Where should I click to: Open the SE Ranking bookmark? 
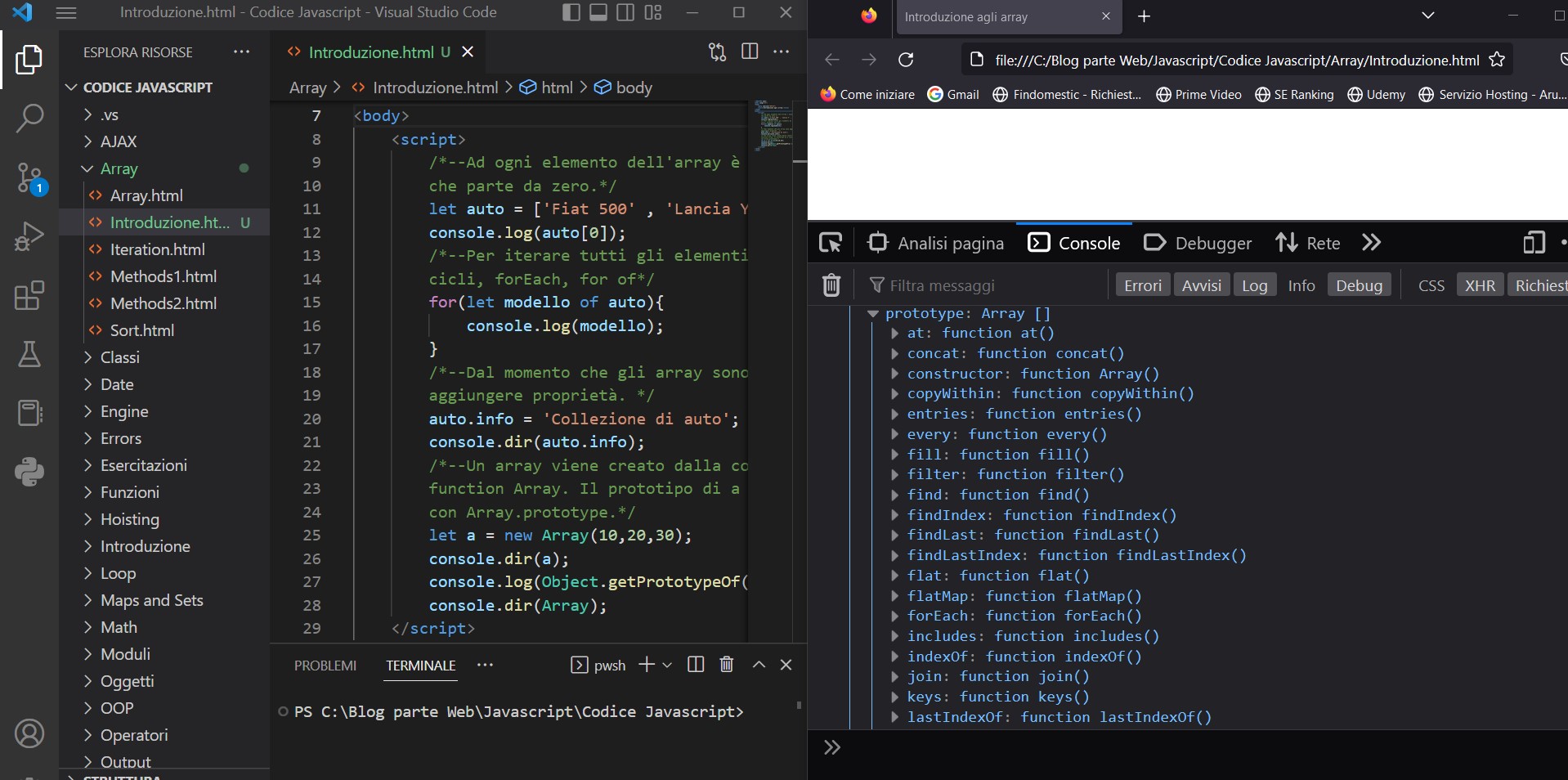pos(1294,94)
